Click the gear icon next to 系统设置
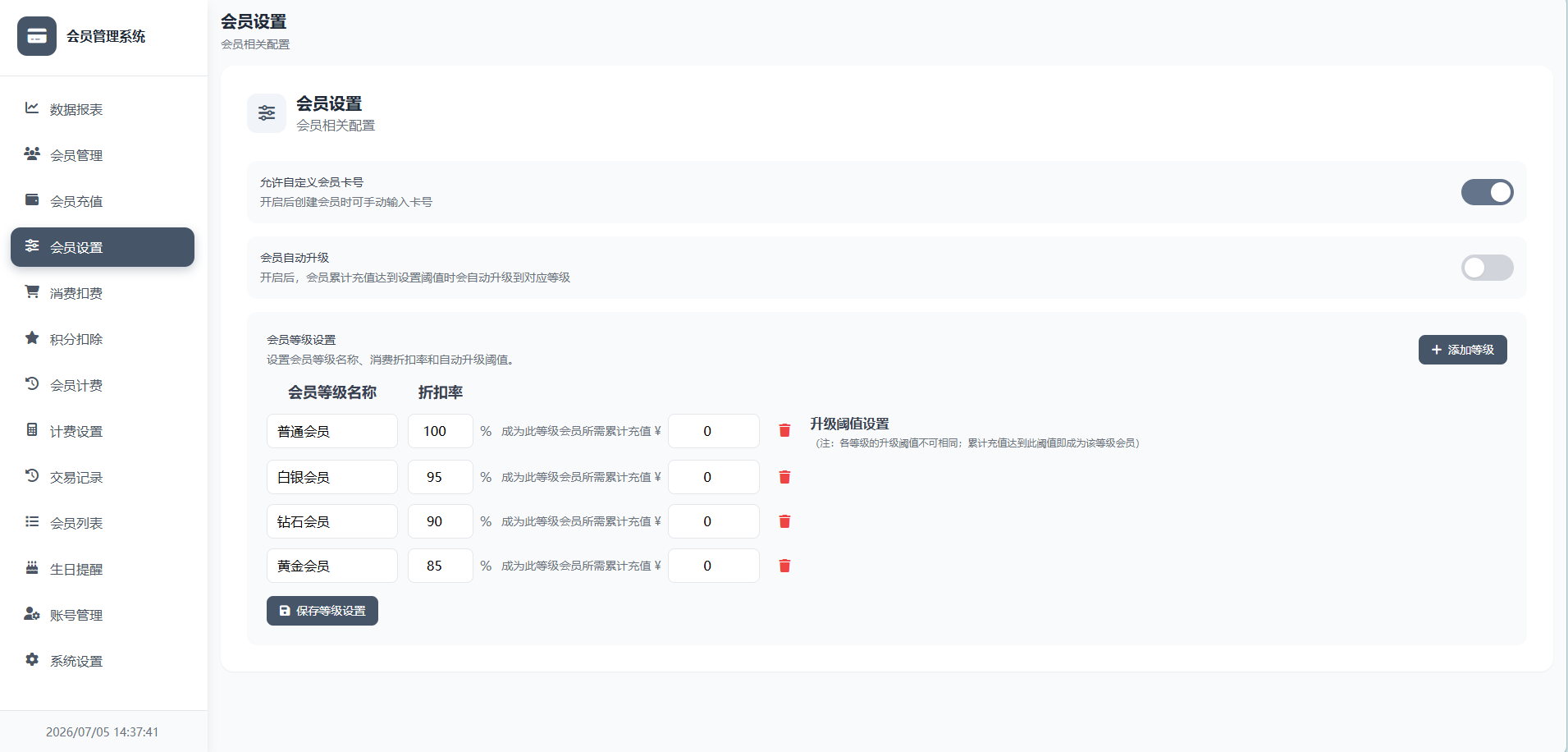The image size is (1568, 752). pyautogui.click(x=32, y=660)
